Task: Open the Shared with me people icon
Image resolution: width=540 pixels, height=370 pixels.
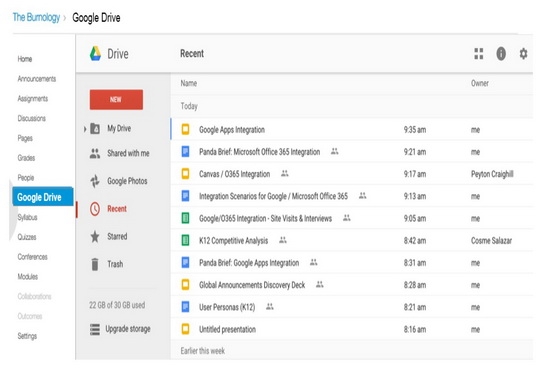Action: 95,153
